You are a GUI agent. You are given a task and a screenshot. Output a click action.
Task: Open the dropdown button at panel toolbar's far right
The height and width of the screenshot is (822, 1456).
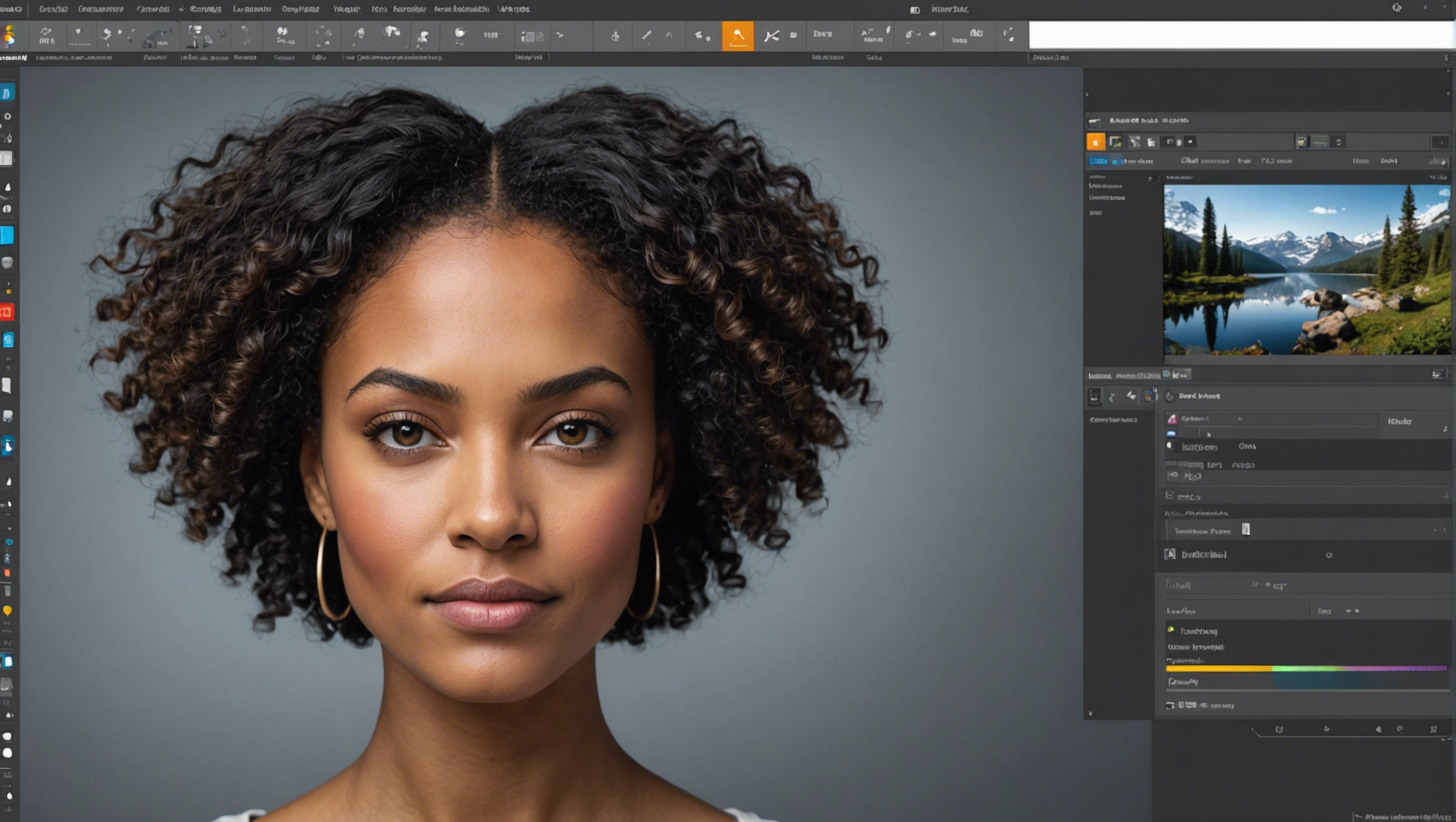point(1440,142)
